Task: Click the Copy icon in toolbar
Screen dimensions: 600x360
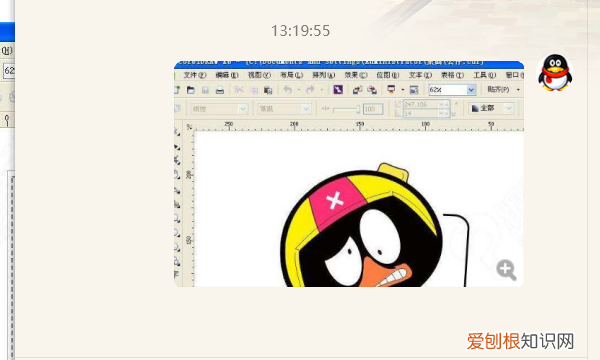Action: (254, 90)
